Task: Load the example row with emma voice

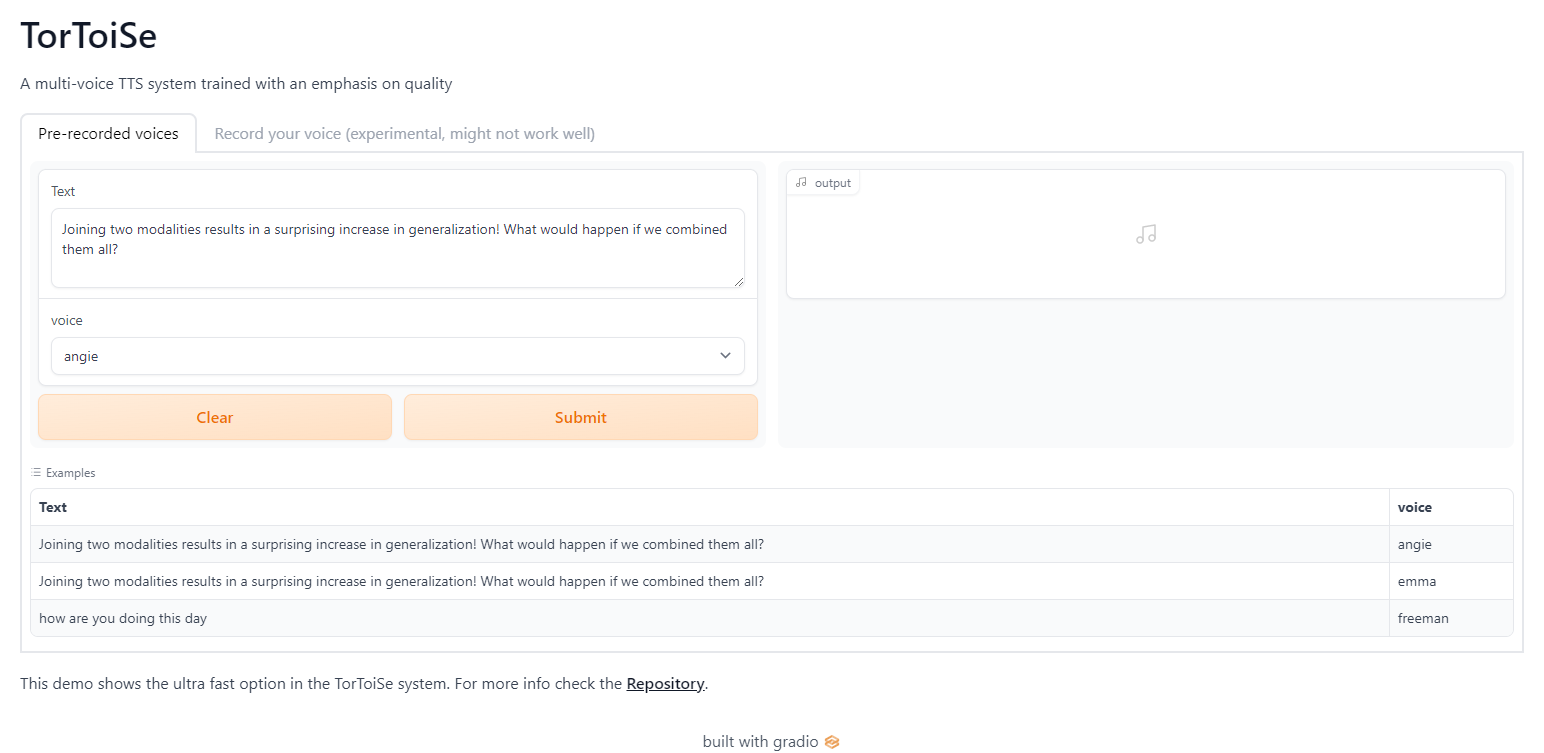Action: [x=401, y=582]
